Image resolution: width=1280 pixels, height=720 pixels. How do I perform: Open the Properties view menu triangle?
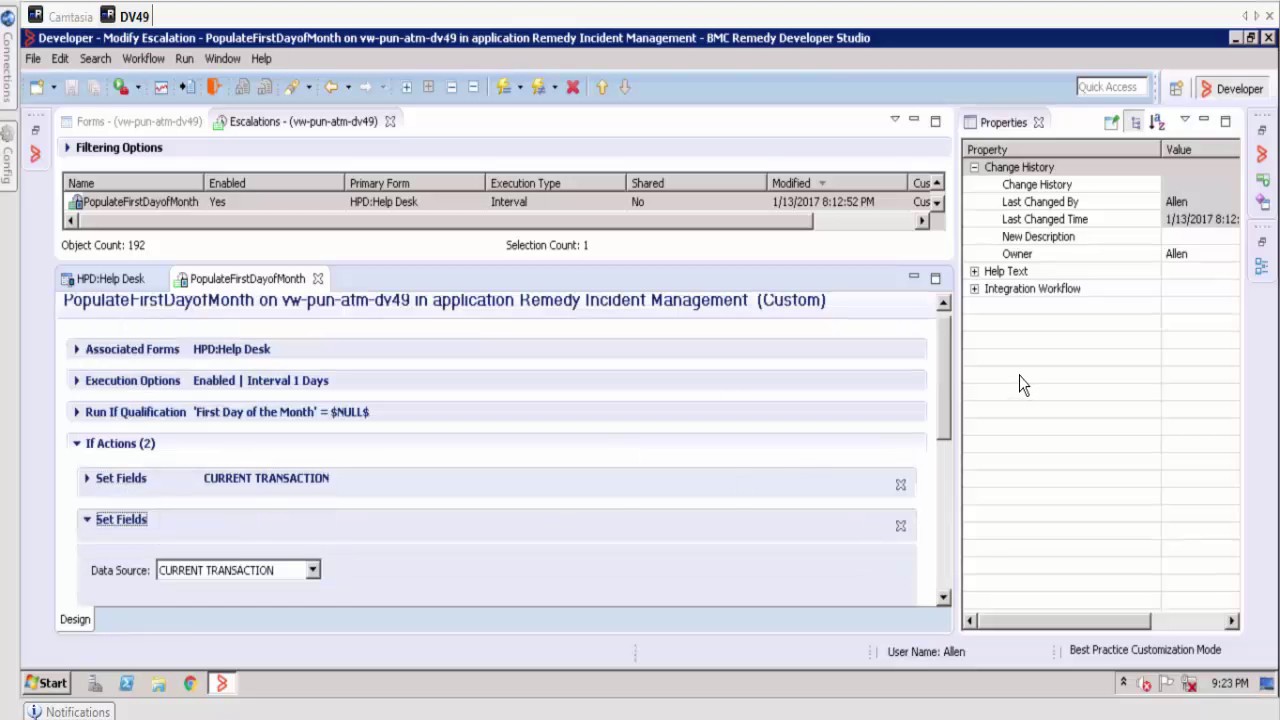tap(1185, 120)
